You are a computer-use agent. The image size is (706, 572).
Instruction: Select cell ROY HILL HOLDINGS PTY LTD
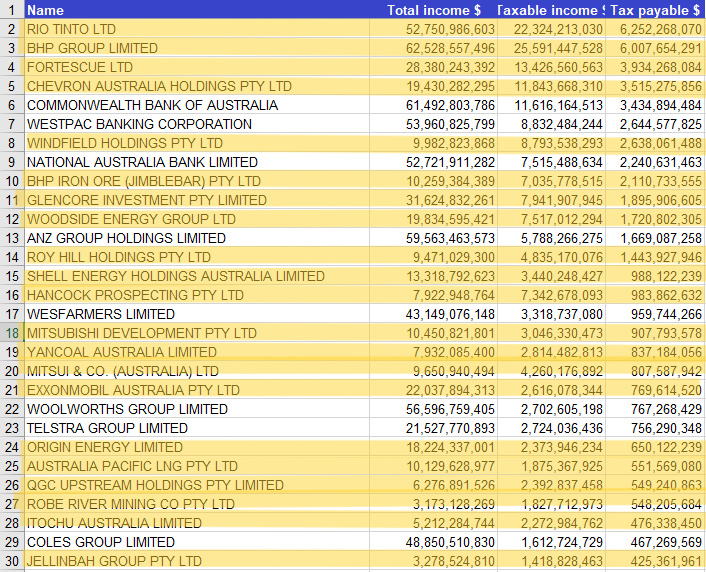pos(197,257)
